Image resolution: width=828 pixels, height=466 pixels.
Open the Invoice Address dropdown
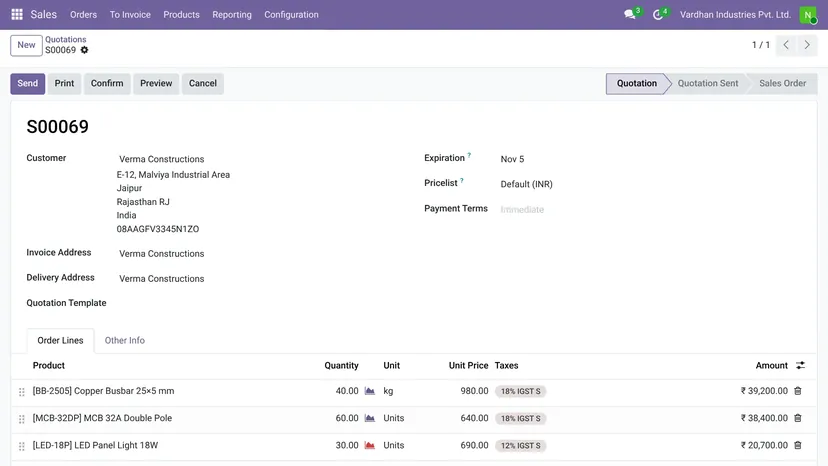coord(162,254)
